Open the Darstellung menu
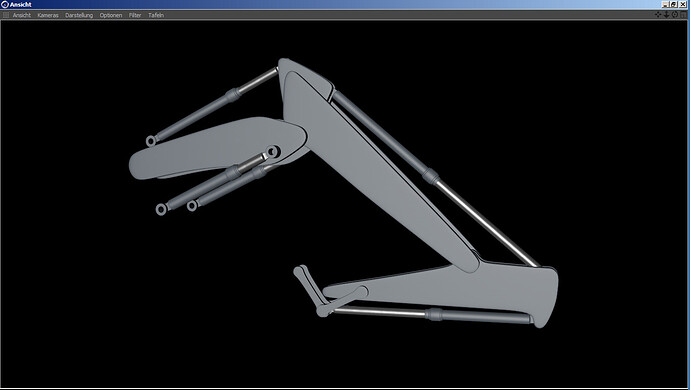Screen dimensions: 690x390 tap(79, 15)
